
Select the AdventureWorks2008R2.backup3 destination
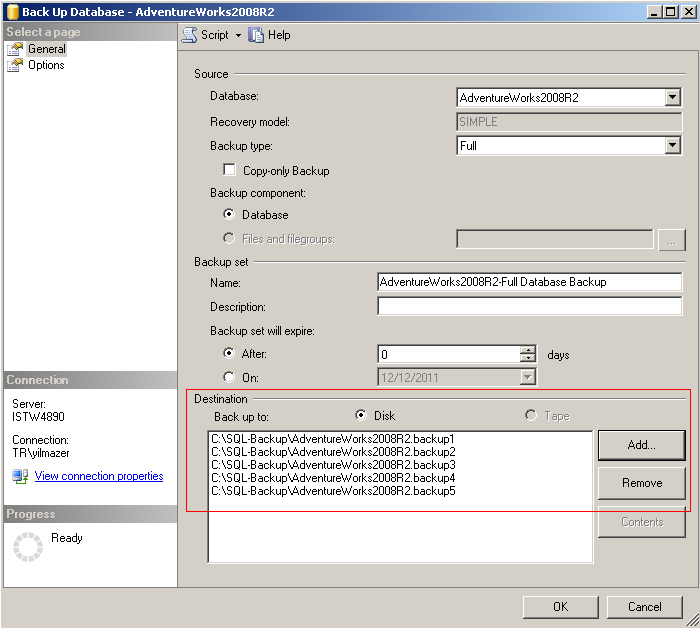tap(333, 465)
